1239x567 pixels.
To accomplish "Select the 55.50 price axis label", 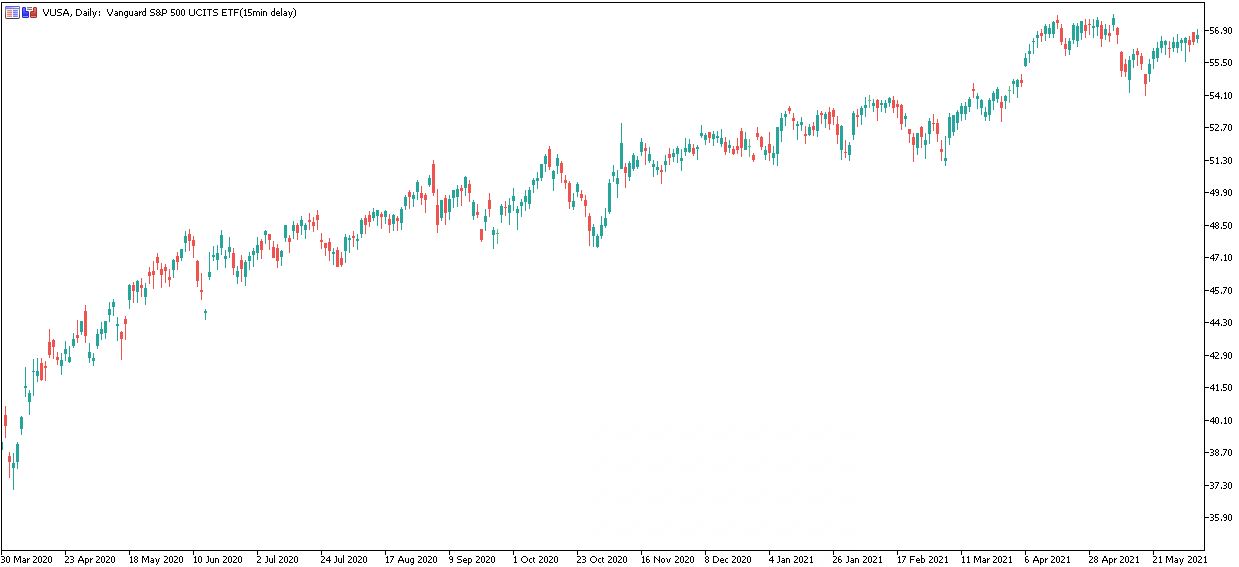I will [x=1220, y=63].
